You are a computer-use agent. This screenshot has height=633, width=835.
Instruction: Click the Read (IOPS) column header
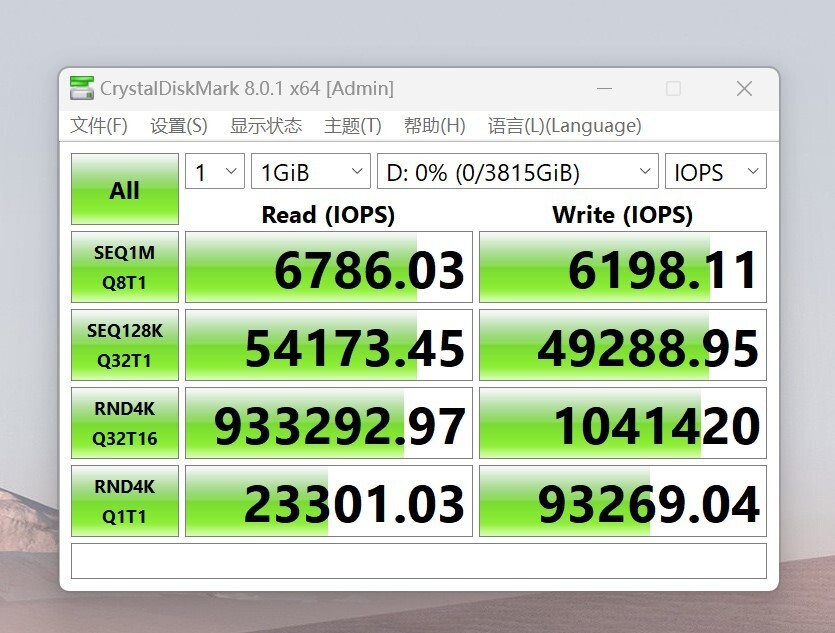tap(328, 215)
